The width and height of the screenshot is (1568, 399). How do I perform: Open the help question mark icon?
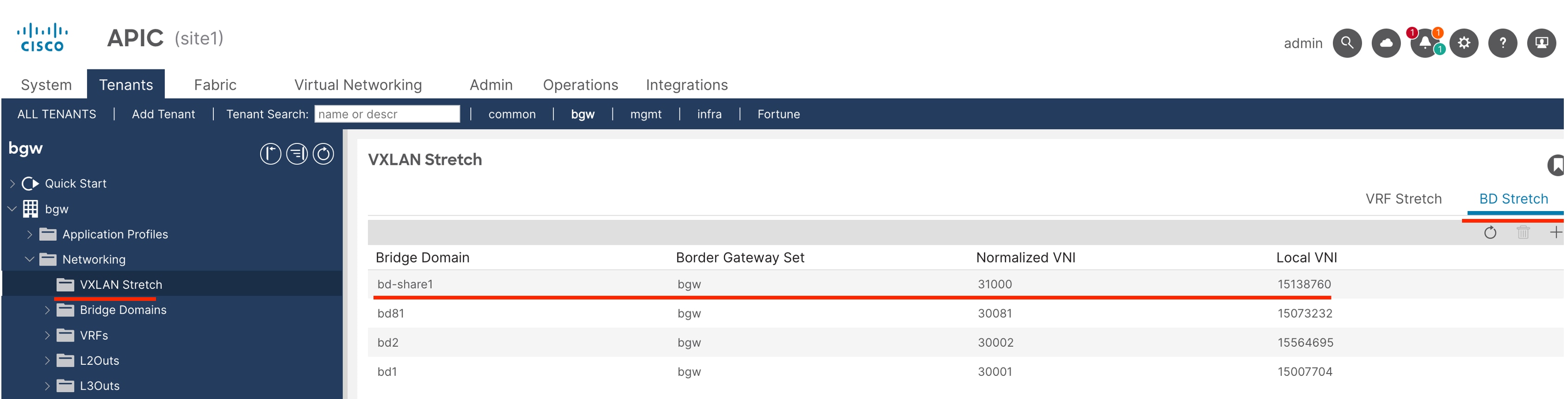tap(1502, 43)
